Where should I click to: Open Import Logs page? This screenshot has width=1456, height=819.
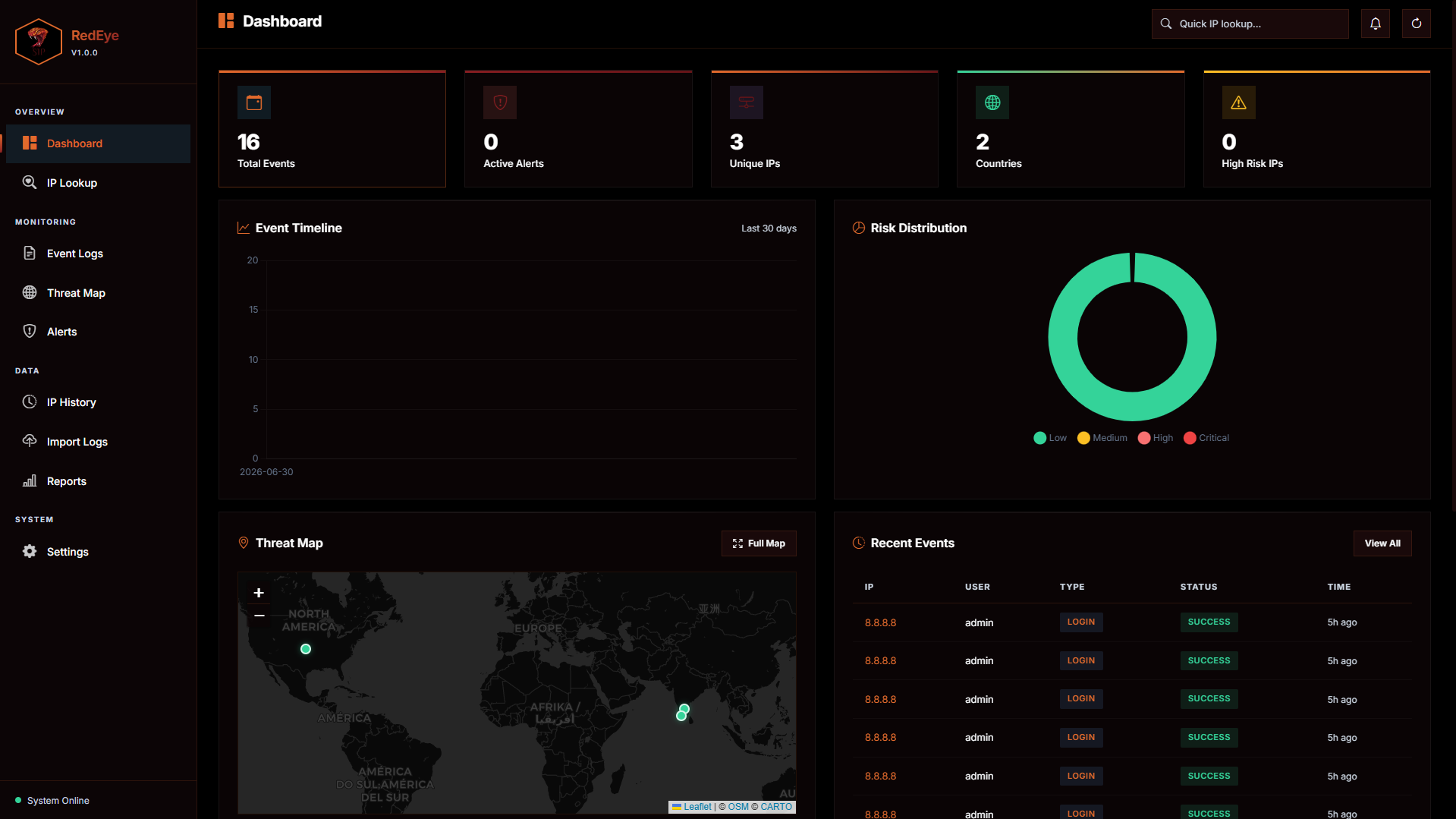[98, 442]
